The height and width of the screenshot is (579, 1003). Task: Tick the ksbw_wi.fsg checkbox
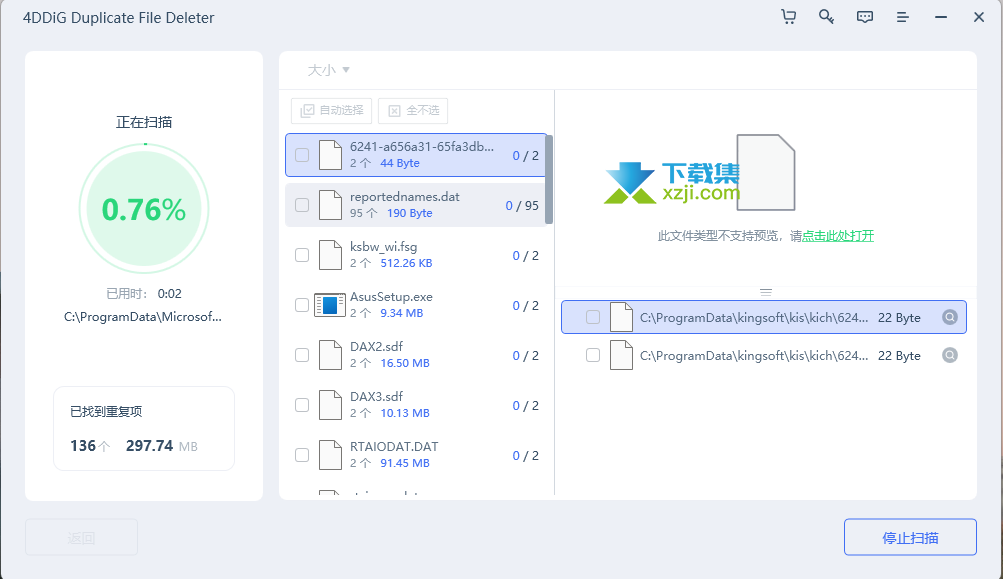302,255
